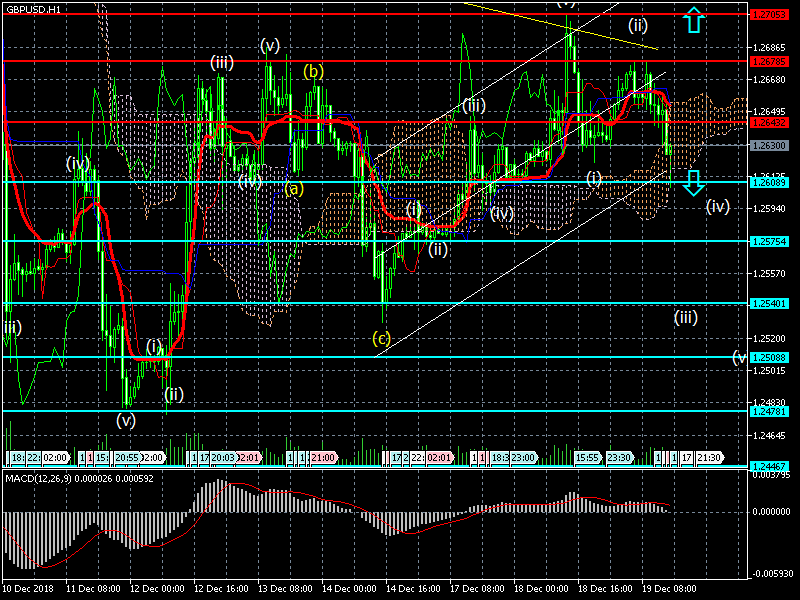The image size is (800, 600).
Task: Click the white (v) label at chart bottom-left
Action: click(125, 420)
